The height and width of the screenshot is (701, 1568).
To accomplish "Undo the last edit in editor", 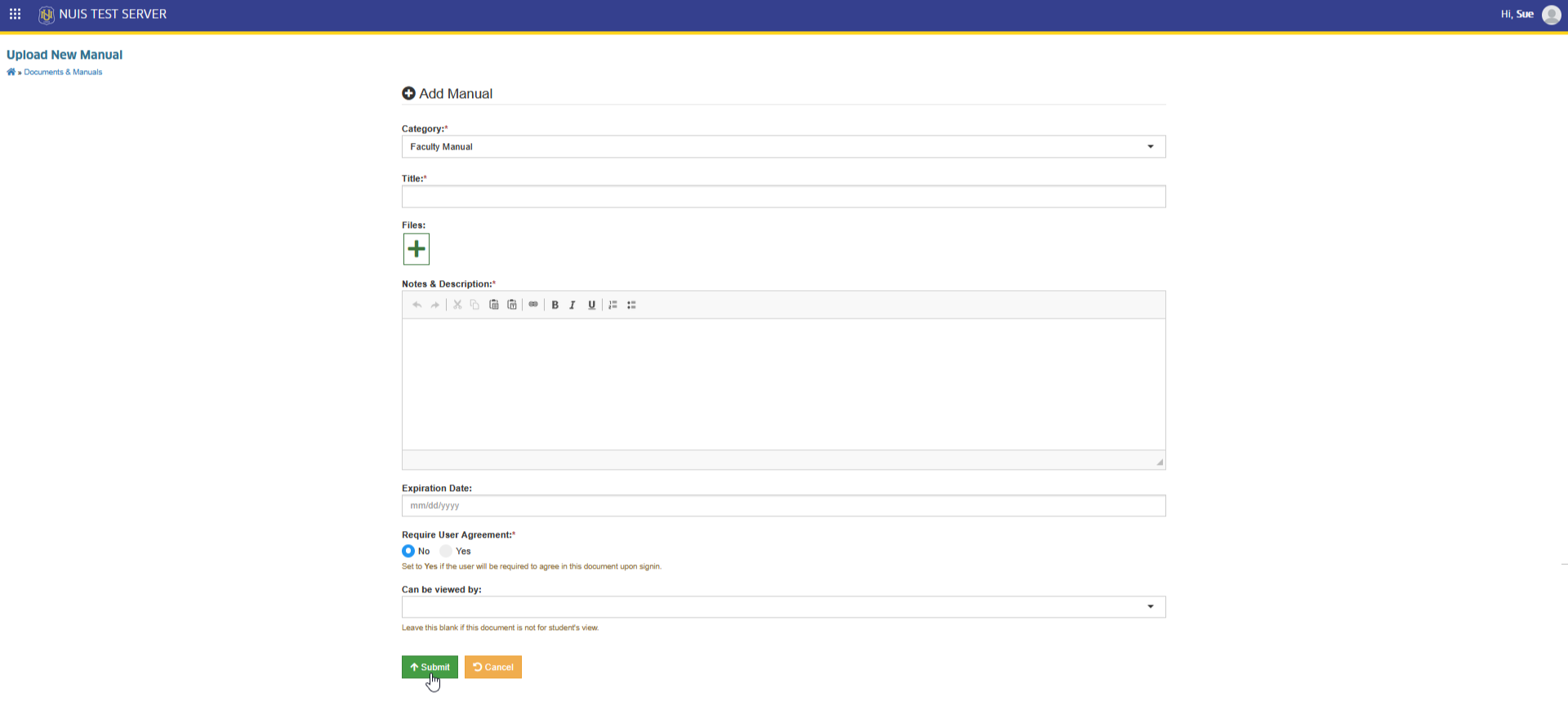I will (x=416, y=305).
